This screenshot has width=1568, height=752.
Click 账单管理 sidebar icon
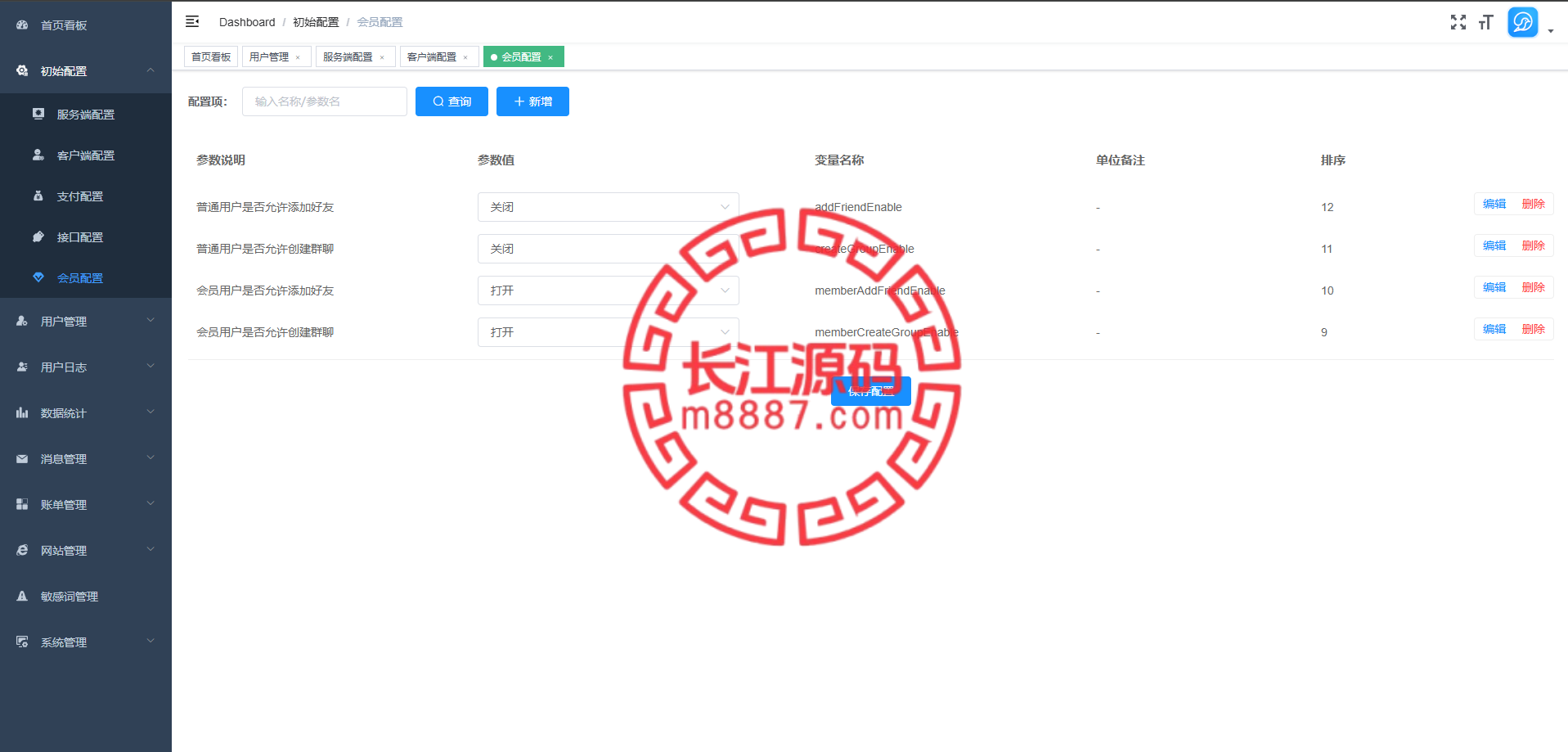point(22,504)
